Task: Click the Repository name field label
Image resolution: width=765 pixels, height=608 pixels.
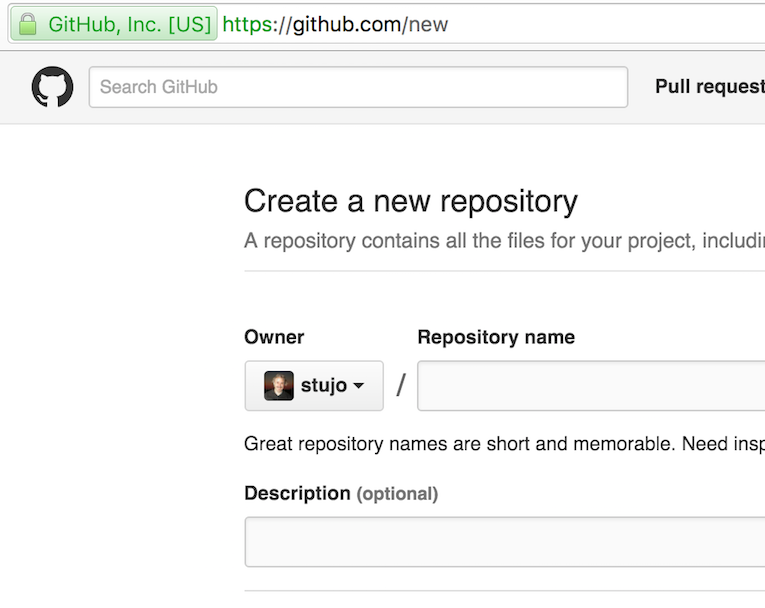Action: tap(496, 337)
